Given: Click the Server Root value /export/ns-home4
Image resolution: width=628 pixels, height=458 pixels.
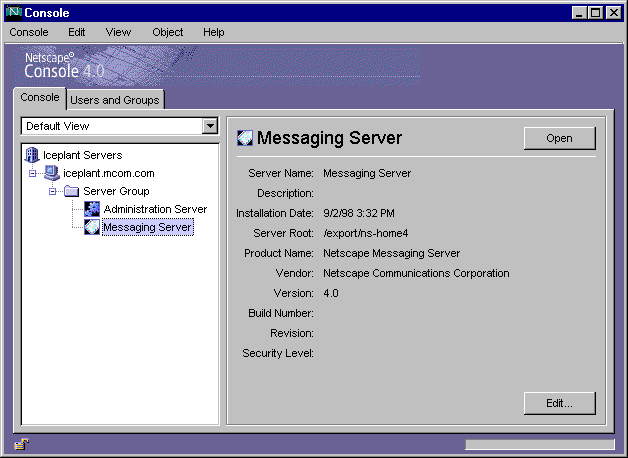Looking at the screenshot, I should (x=366, y=233).
